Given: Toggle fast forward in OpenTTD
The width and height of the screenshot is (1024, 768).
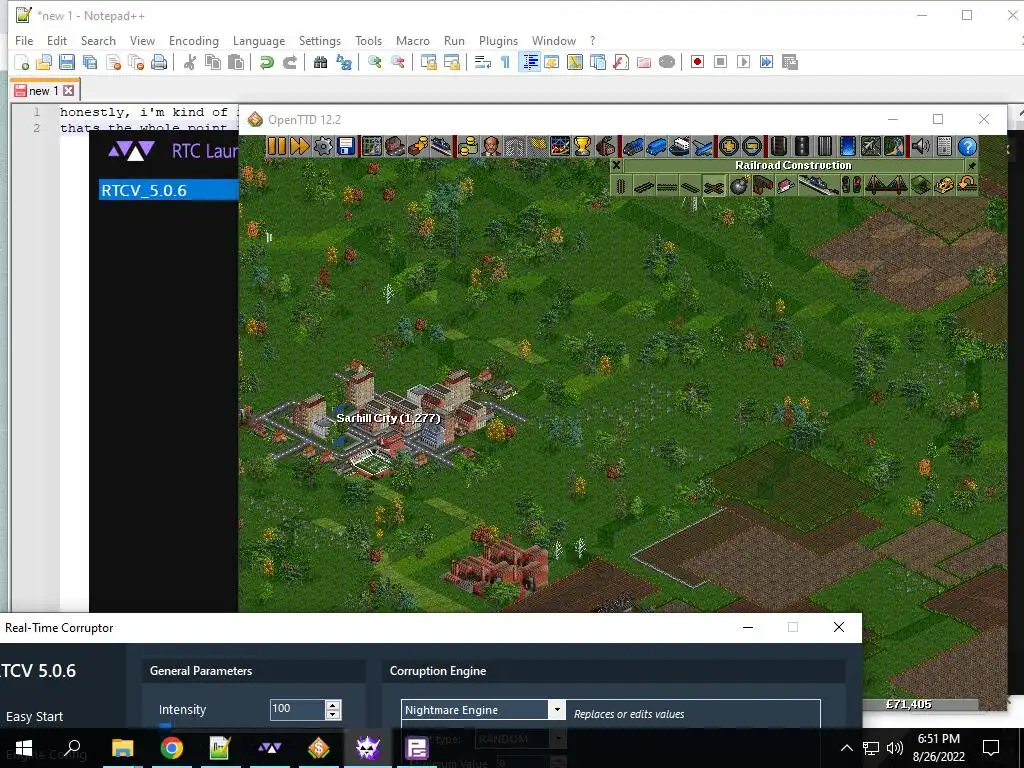Looking at the screenshot, I should 299,146.
